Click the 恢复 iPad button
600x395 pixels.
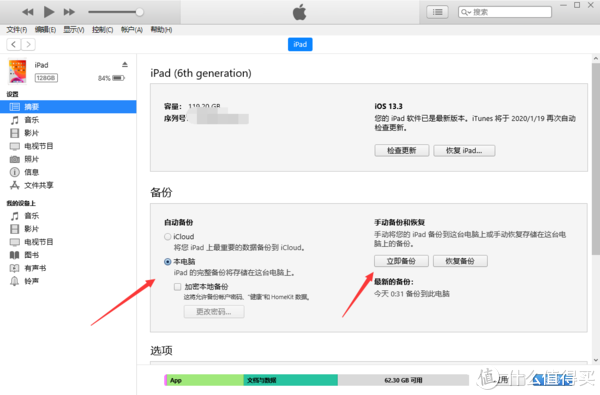(464, 150)
